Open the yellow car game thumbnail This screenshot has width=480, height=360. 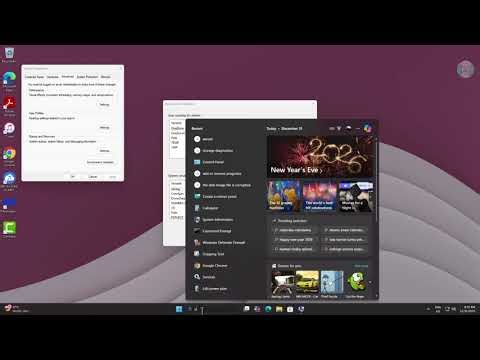coord(307,283)
